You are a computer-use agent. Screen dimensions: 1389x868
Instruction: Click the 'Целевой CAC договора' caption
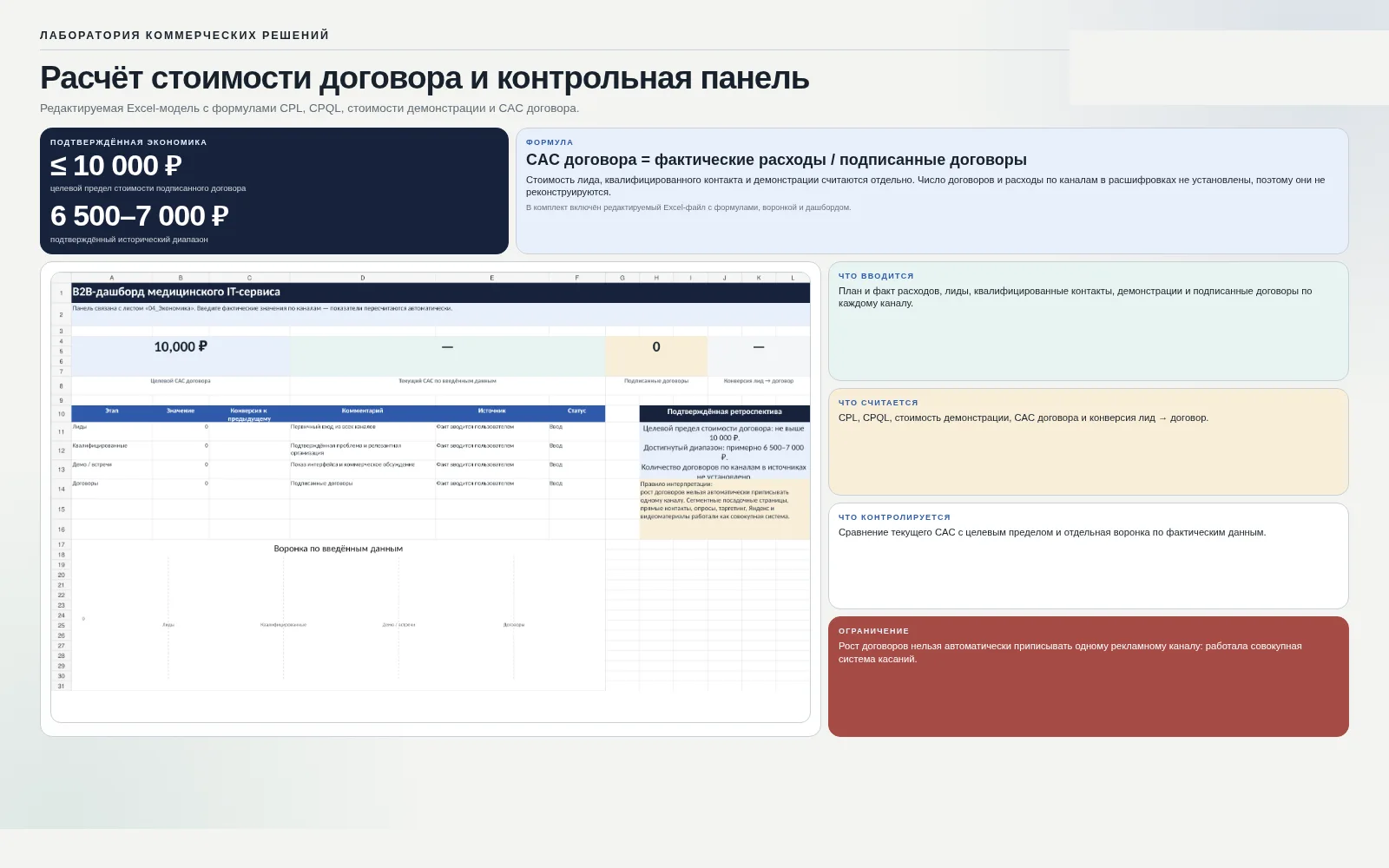pos(181,381)
